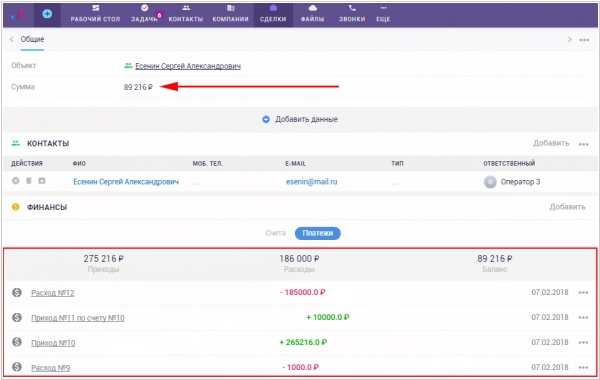The height and width of the screenshot is (380, 600).
Task: Open three-dot menu for Приход №10
Action: [583, 342]
